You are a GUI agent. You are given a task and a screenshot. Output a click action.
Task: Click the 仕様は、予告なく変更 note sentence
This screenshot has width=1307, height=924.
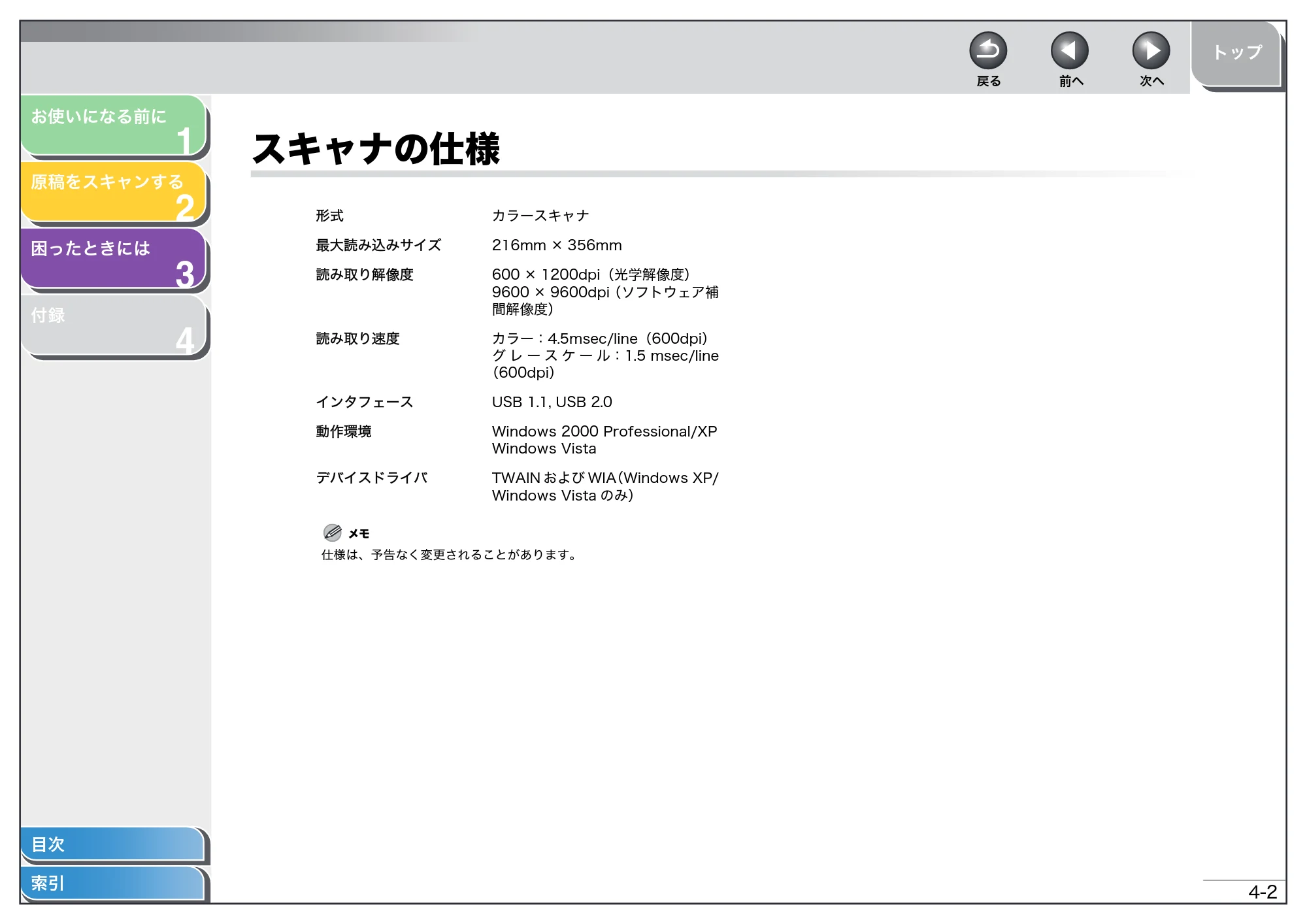448,555
